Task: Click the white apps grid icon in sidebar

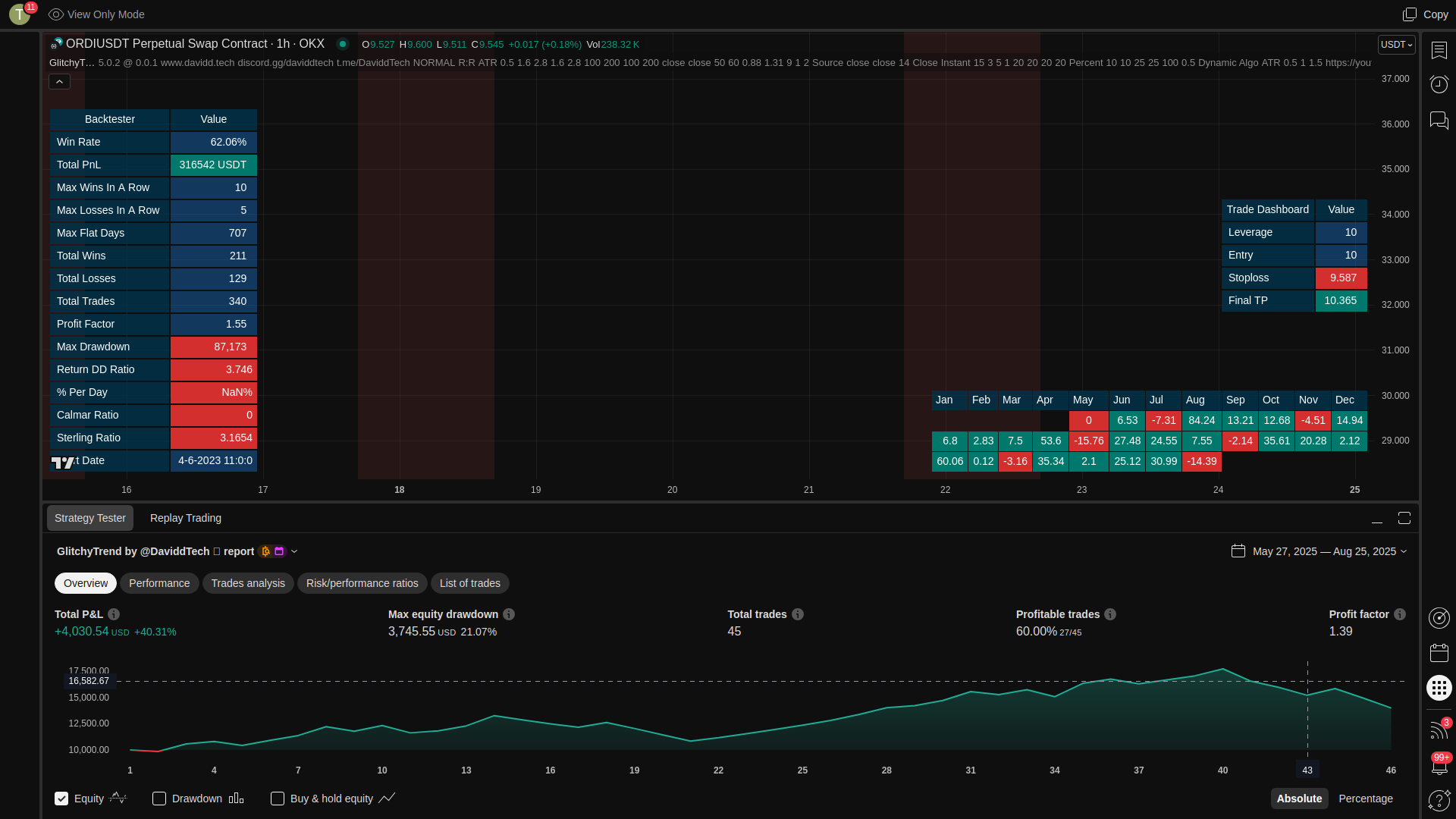Action: [x=1439, y=688]
